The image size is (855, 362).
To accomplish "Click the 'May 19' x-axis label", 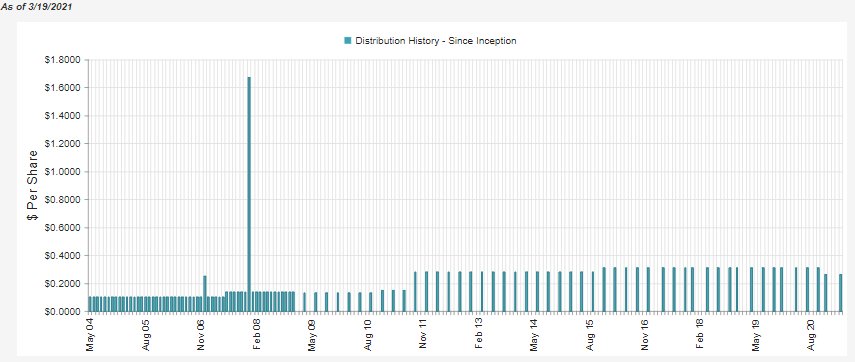I will pos(757,334).
